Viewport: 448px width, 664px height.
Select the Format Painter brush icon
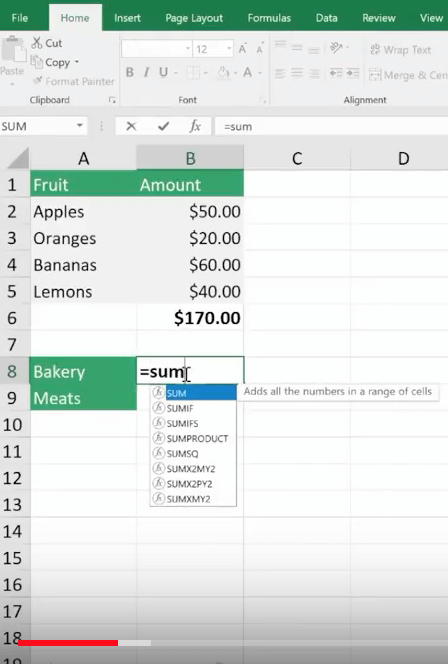point(37,80)
